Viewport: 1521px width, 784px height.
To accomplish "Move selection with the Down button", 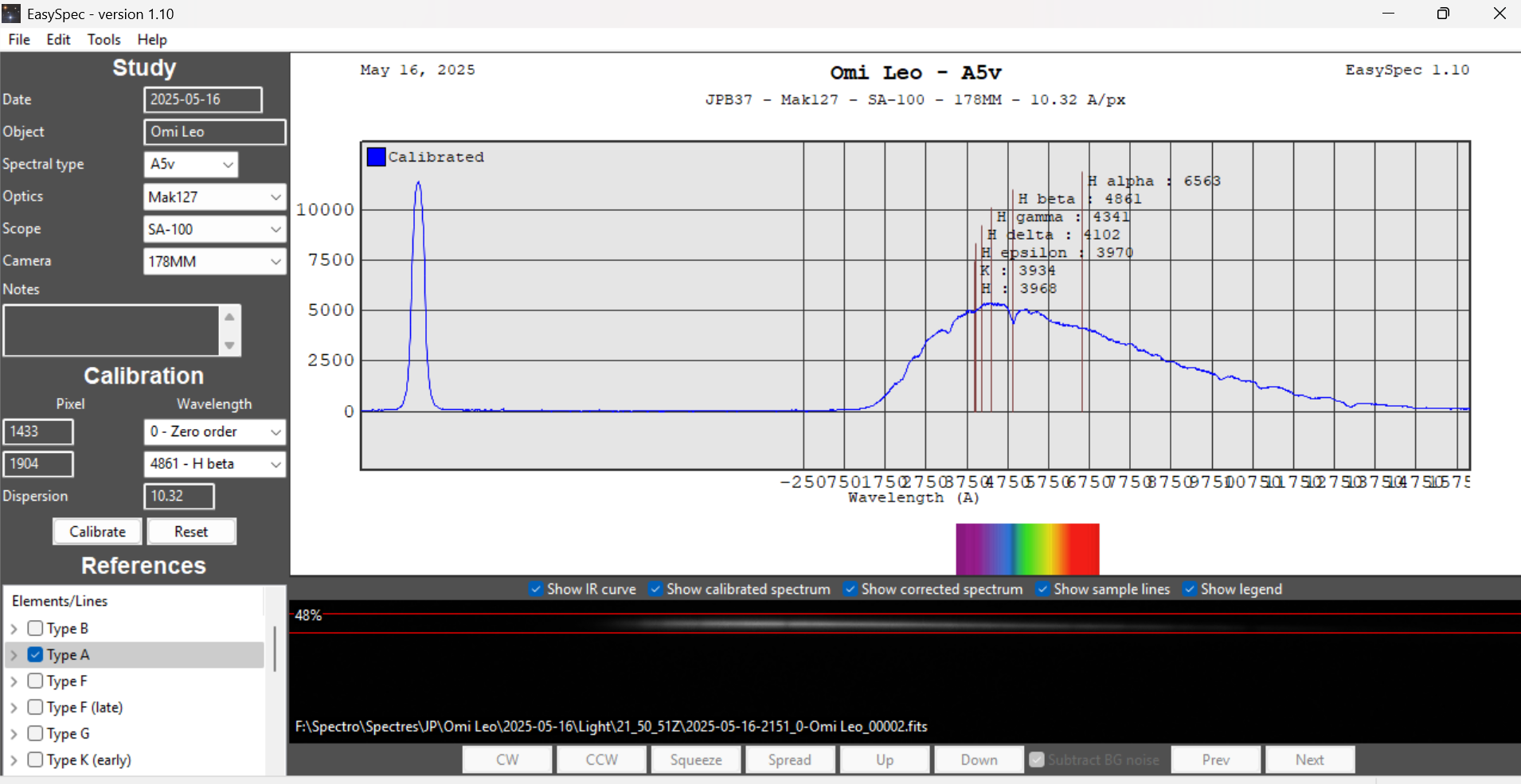I will point(979,759).
